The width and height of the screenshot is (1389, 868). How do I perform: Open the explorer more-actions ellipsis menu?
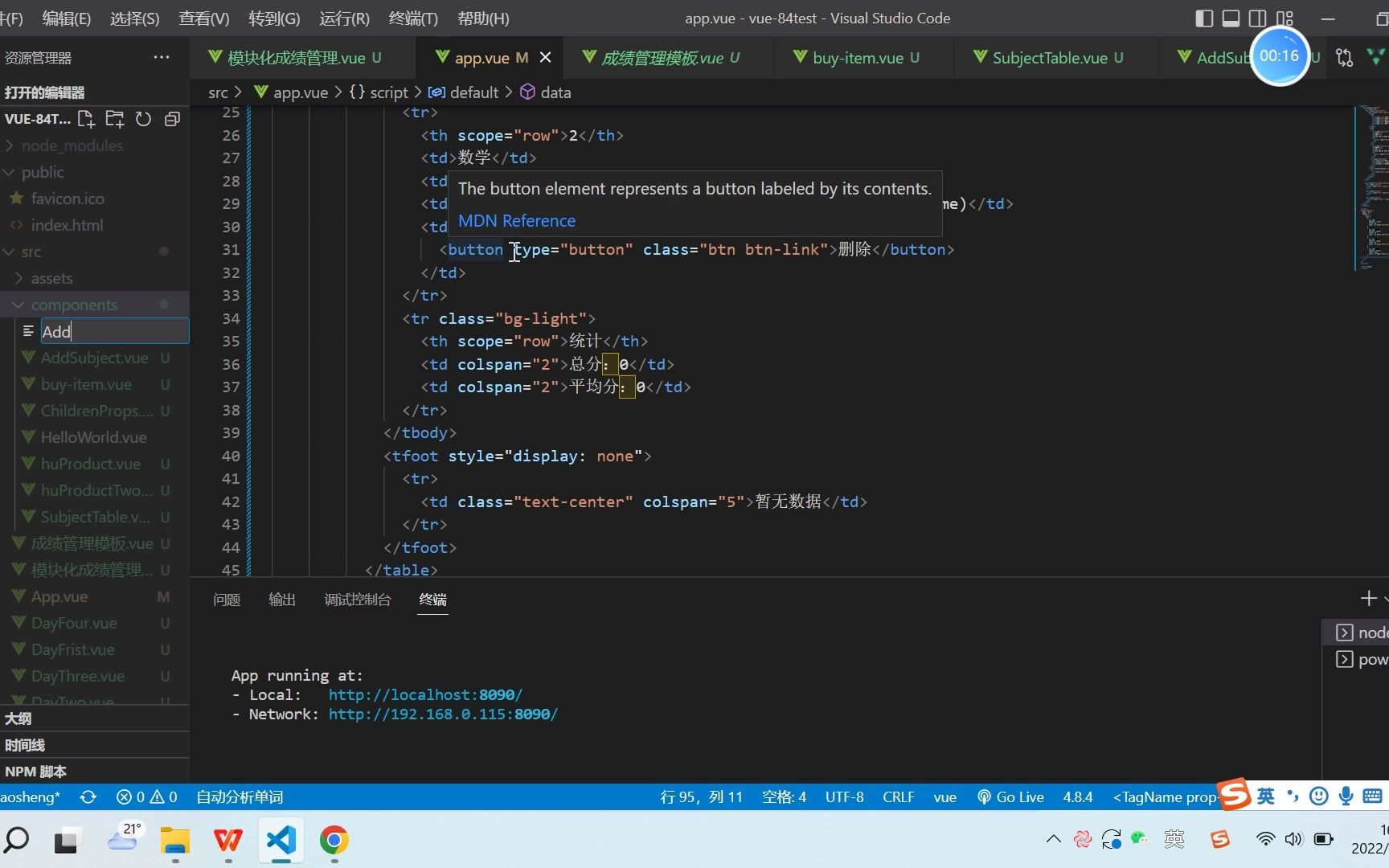[162, 57]
